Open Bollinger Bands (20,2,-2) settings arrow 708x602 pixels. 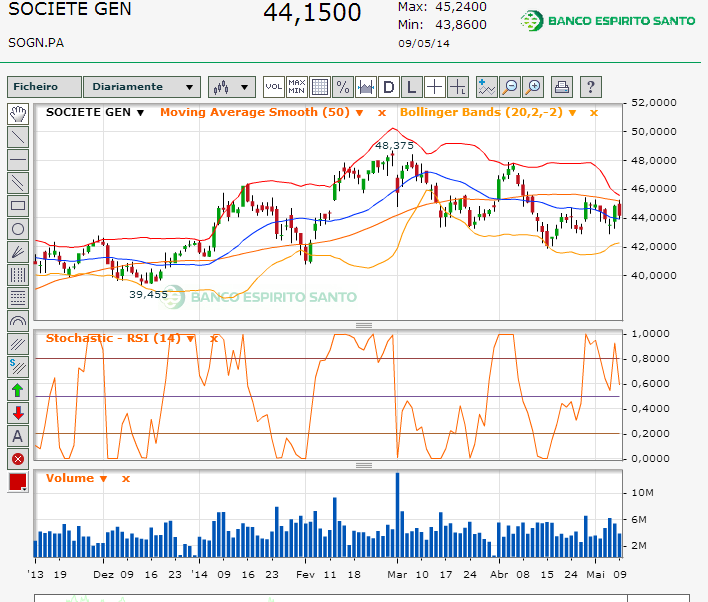[572, 113]
